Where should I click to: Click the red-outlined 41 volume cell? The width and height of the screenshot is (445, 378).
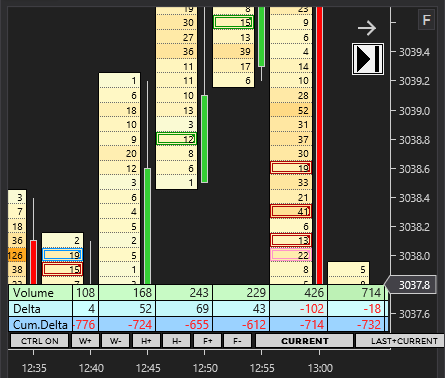click(291, 211)
